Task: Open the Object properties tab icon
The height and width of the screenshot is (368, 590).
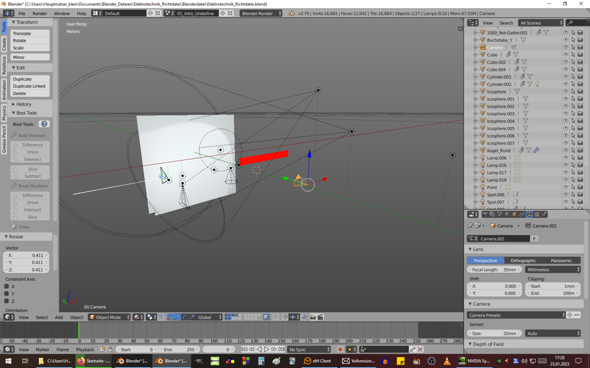Action: 514,214
